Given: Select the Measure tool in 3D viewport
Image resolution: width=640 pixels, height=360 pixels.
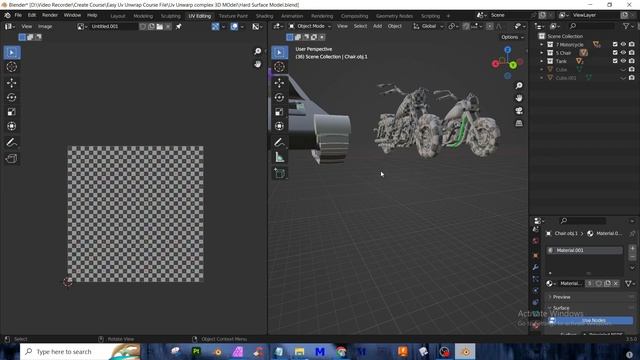Looking at the screenshot, I should pos(280,157).
